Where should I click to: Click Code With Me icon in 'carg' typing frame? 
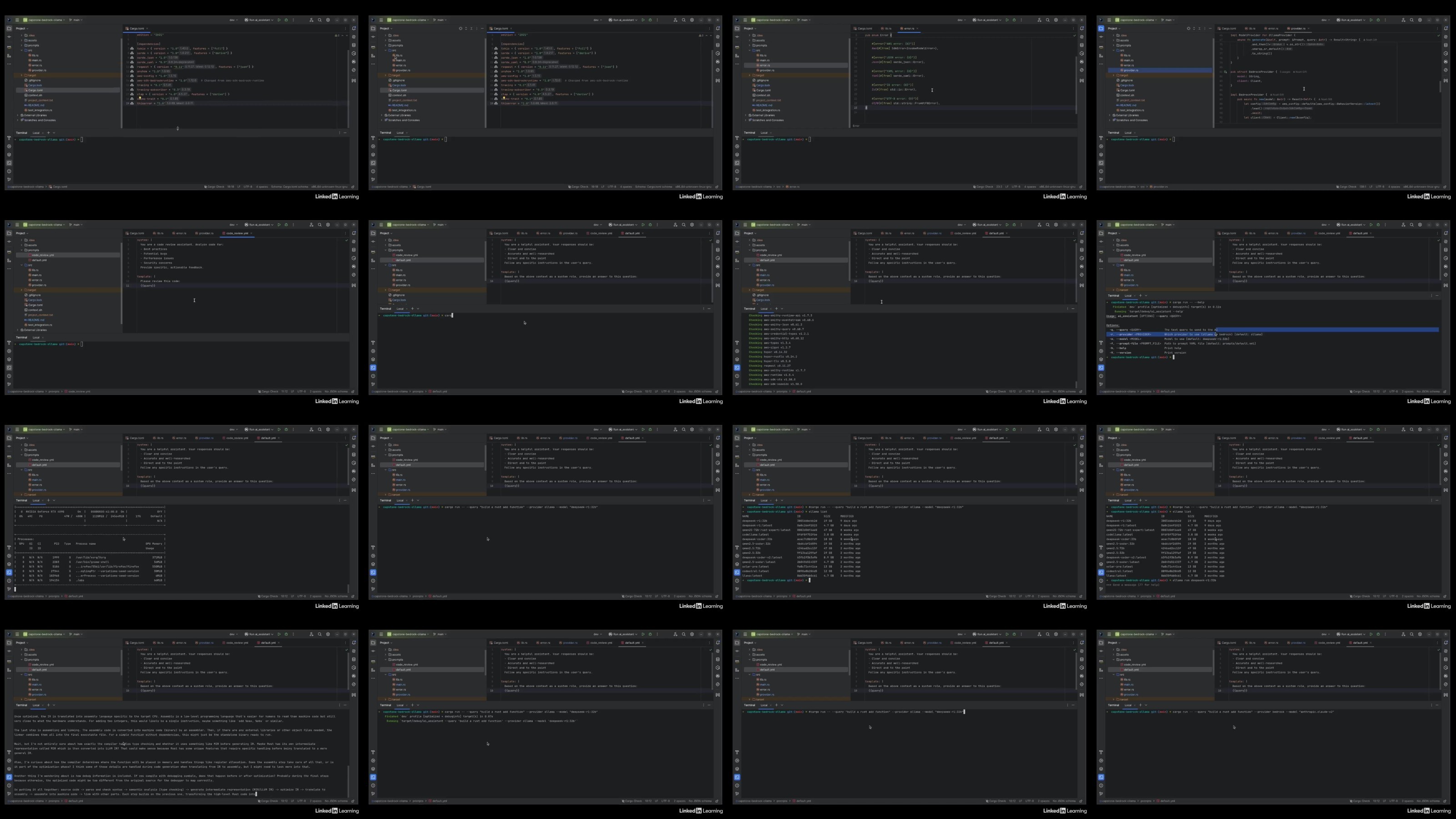click(x=675, y=224)
